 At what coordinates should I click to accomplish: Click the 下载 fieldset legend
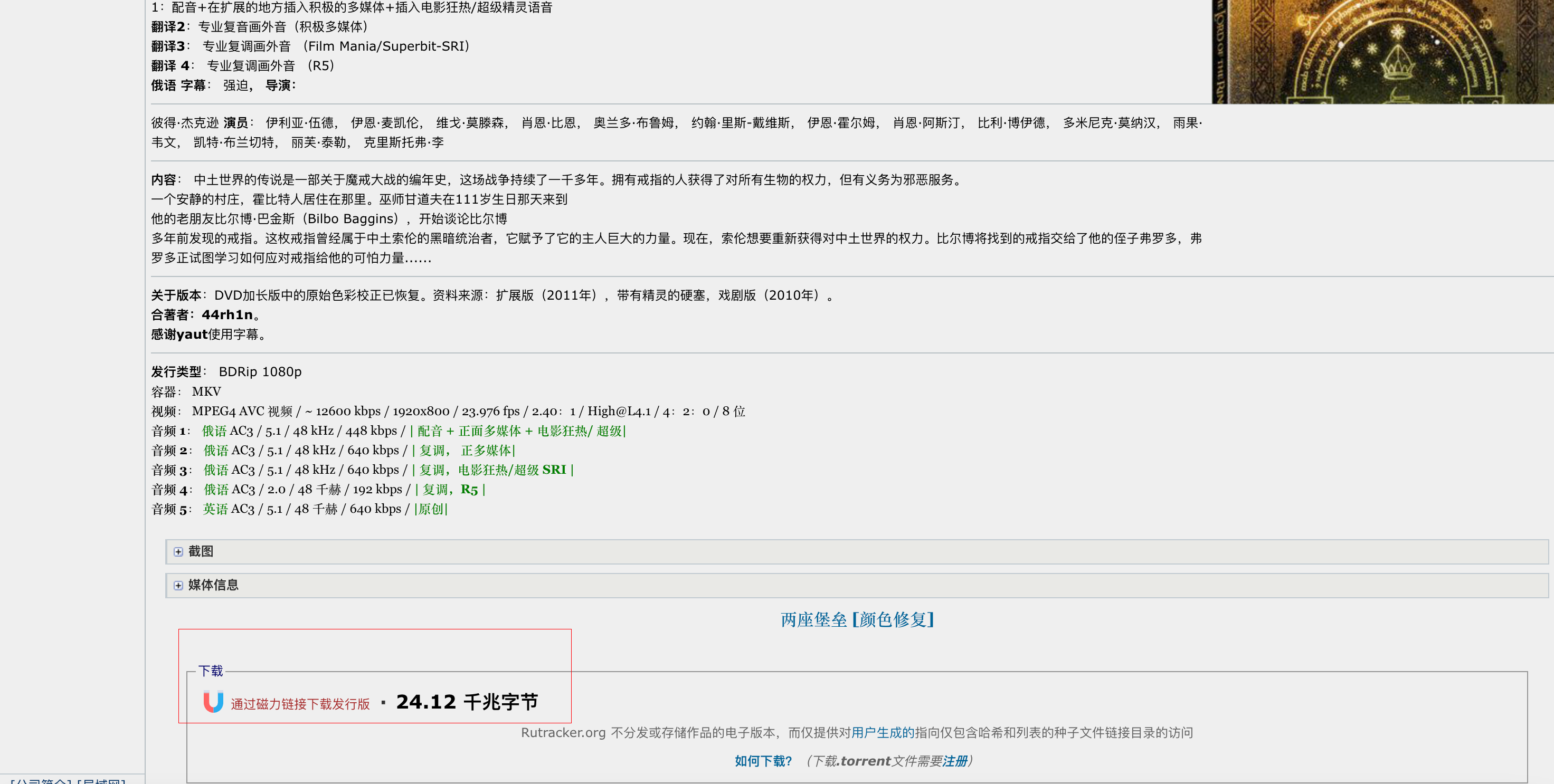211,671
